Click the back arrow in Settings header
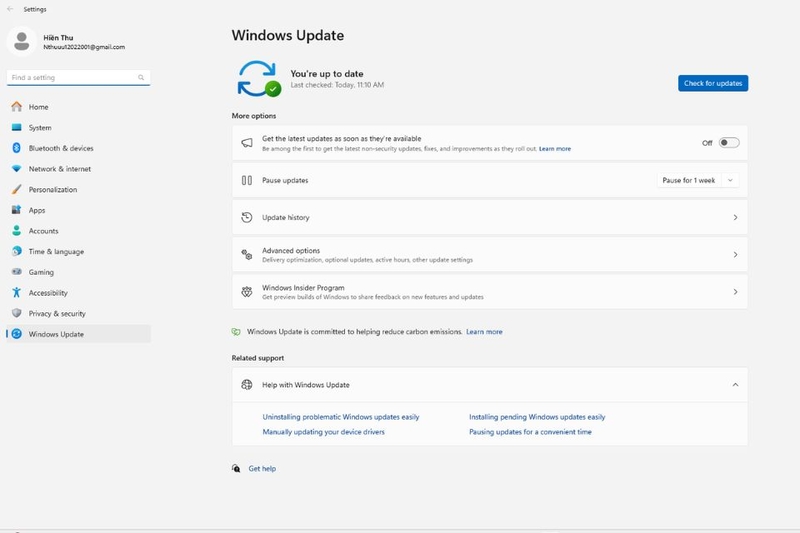The width and height of the screenshot is (800, 533). point(10,9)
